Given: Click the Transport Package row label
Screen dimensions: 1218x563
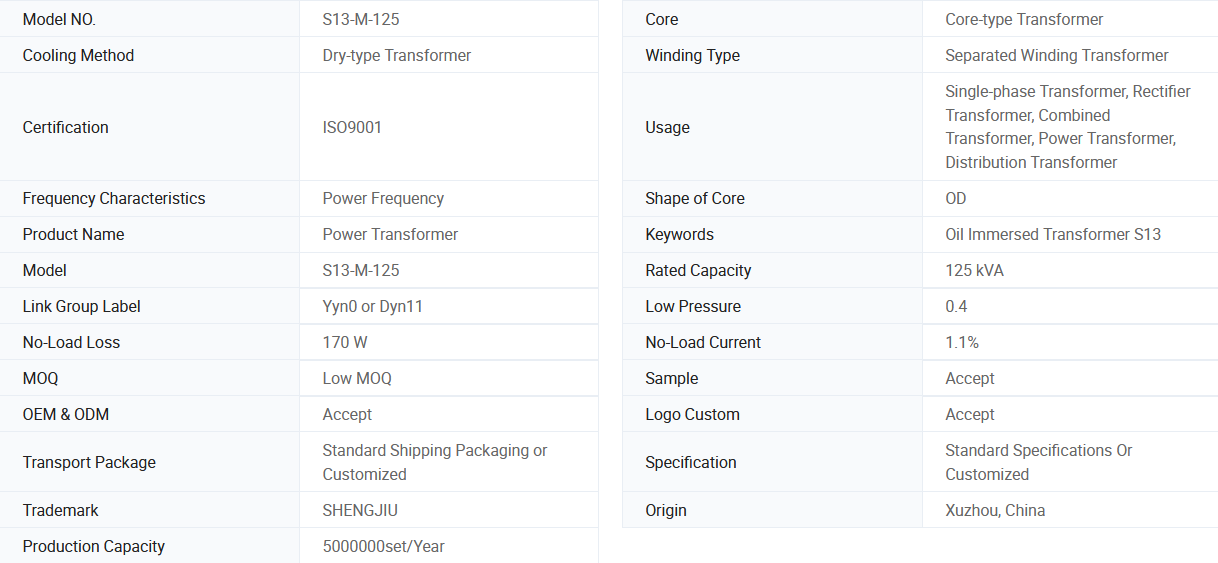Looking at the screenshot, I should point(89,462).
